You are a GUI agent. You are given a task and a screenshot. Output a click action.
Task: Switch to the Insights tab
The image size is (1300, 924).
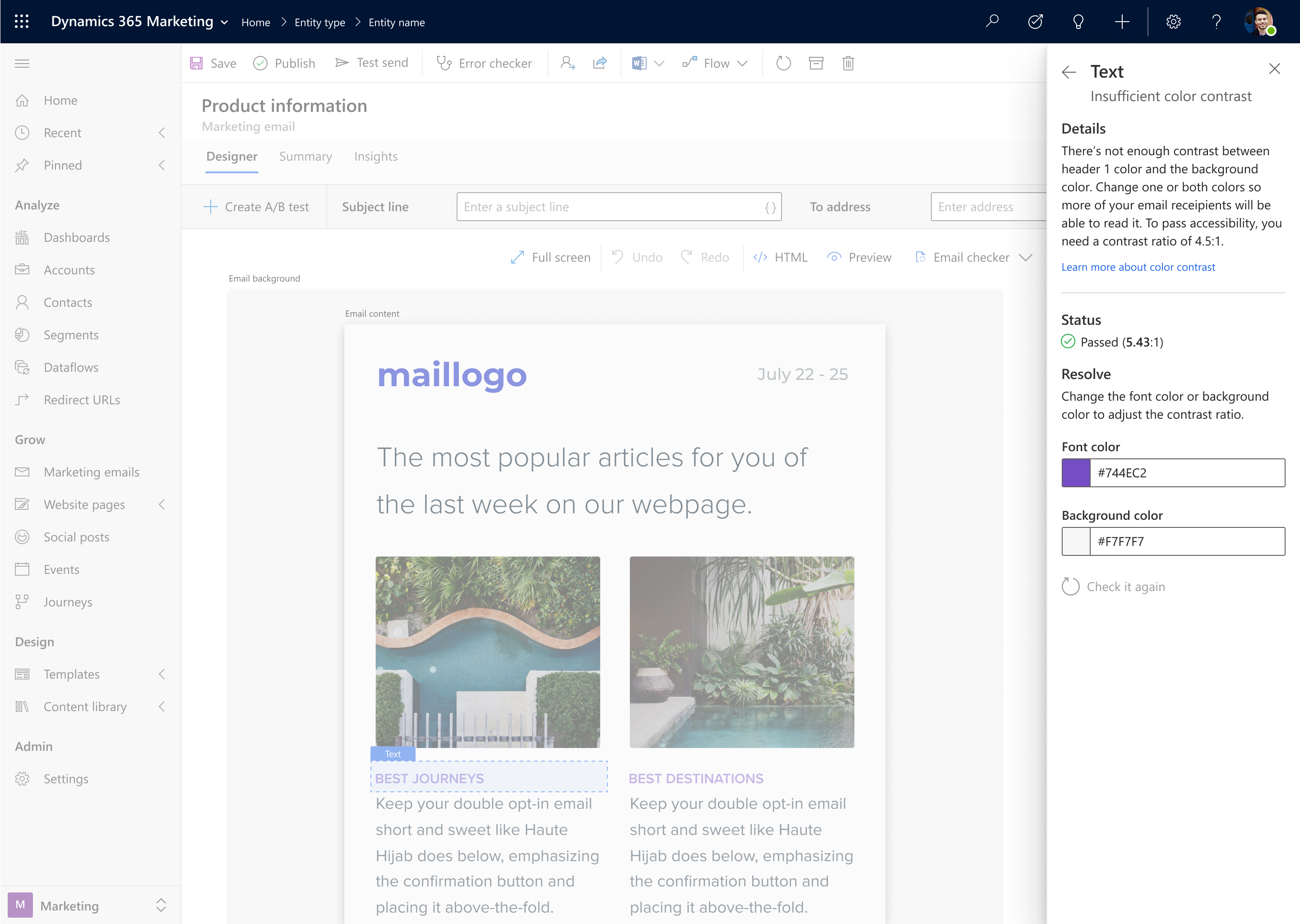(376, 156)
